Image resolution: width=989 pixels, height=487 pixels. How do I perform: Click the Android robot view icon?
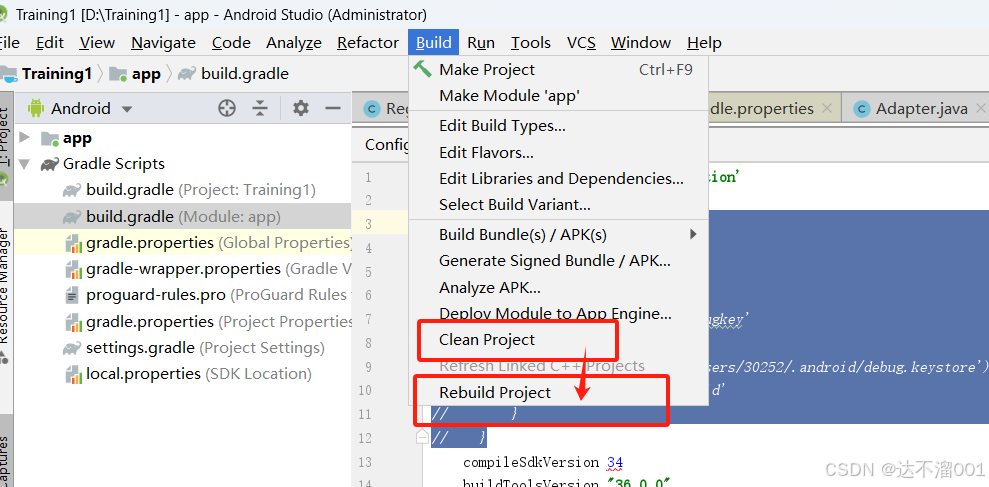tap(35, 109)
